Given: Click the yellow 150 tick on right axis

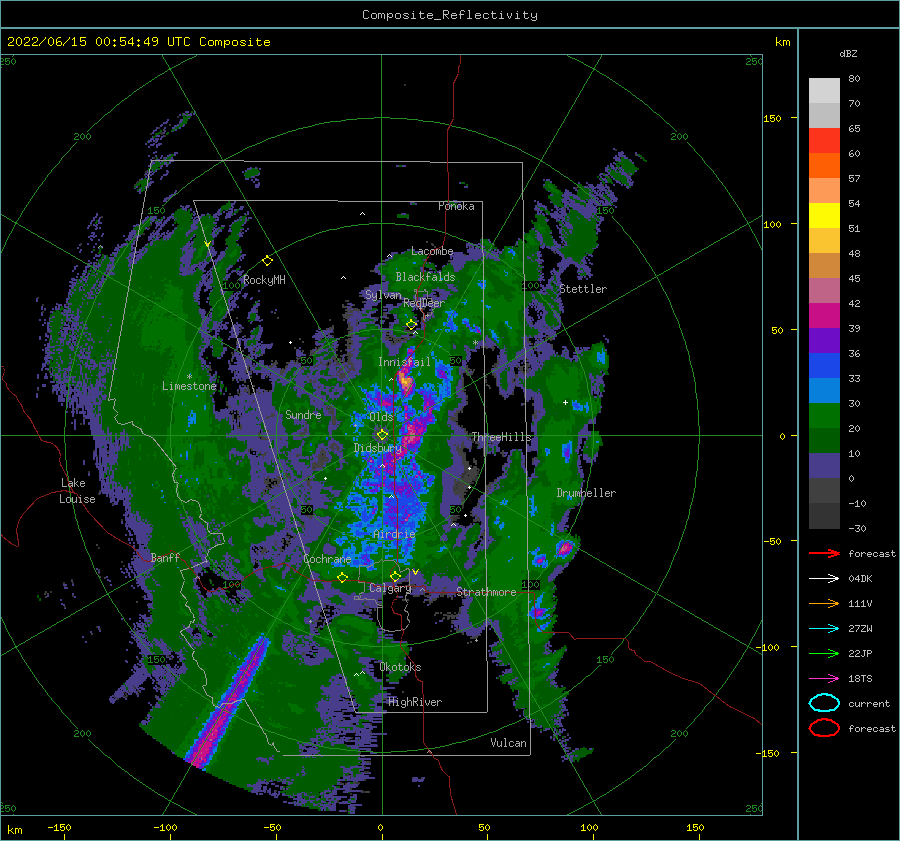Looking at the screenshot, I should pyautogui.click(x=772, y=118).
